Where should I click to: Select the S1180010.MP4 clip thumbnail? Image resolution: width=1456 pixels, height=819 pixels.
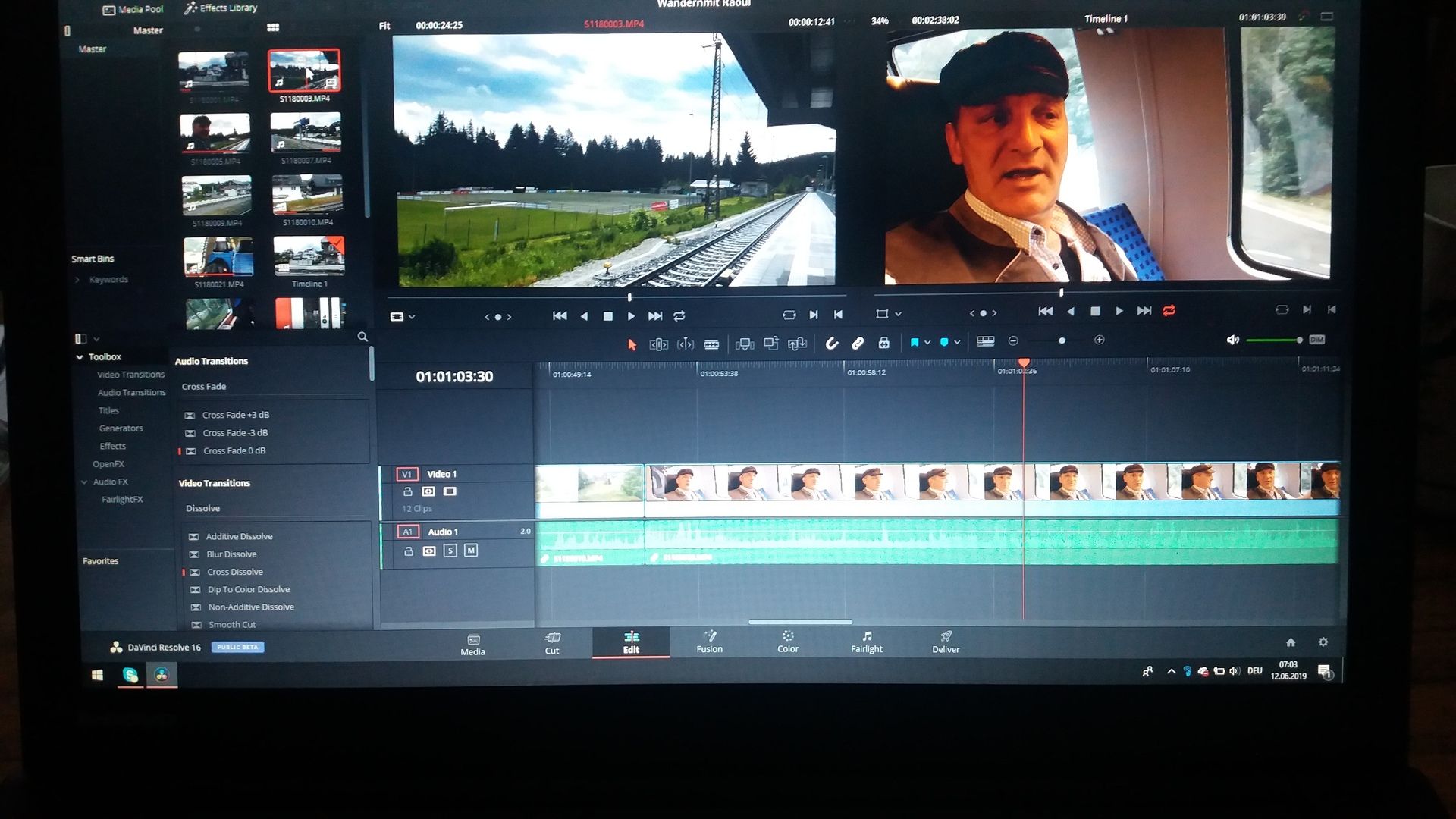[x=307, y=196]
